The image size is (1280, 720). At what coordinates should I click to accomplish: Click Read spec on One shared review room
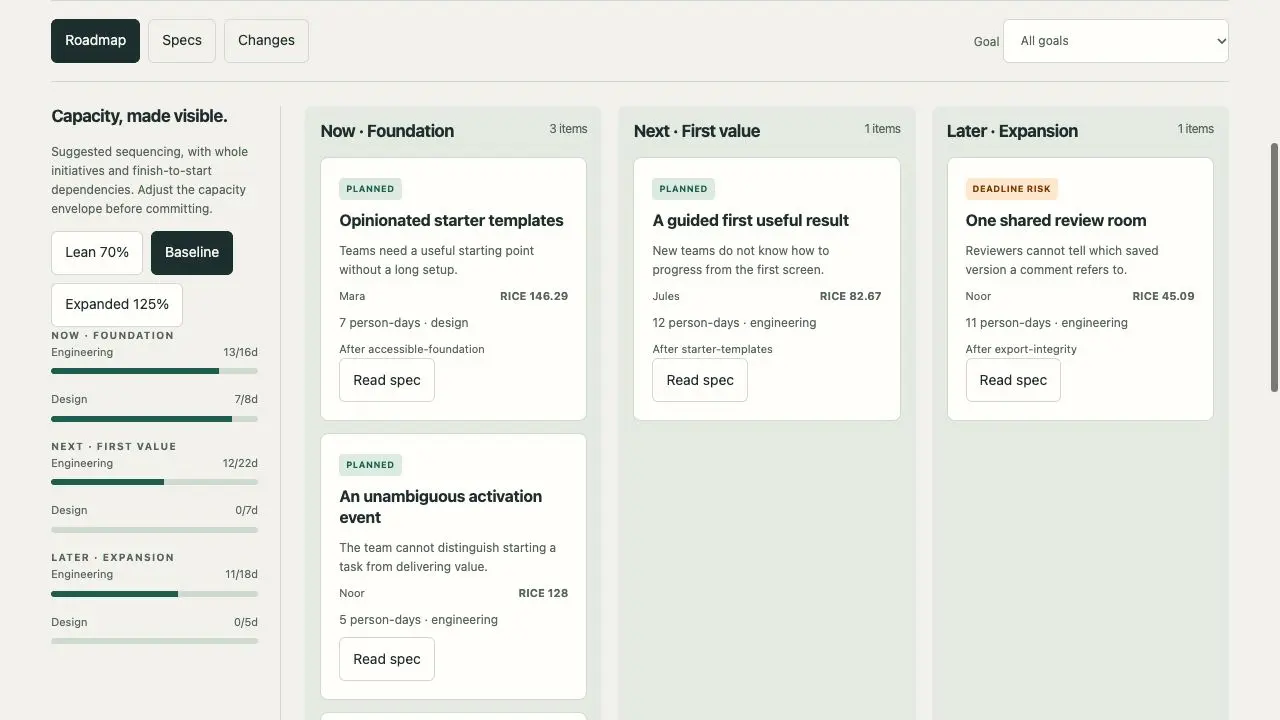click(x=1013, y=380)
